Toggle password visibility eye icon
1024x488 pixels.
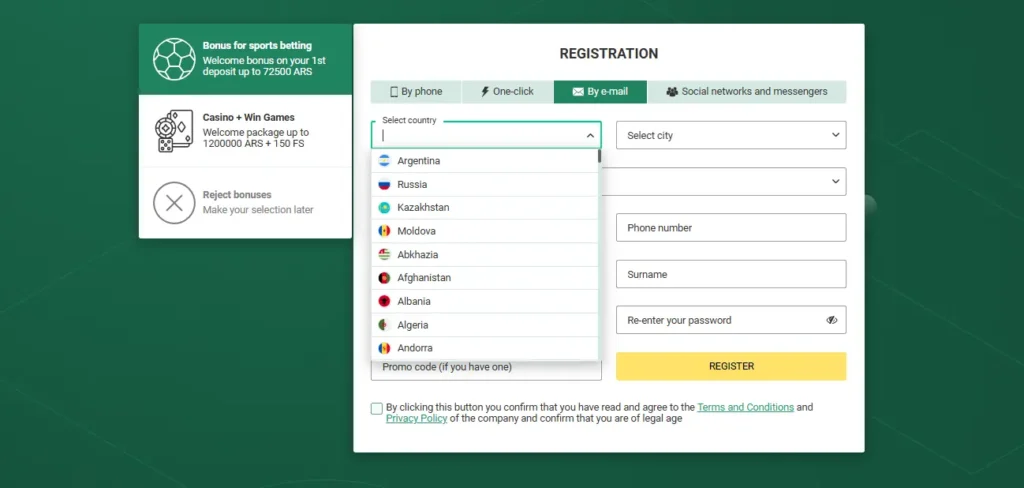coord(831,320)
